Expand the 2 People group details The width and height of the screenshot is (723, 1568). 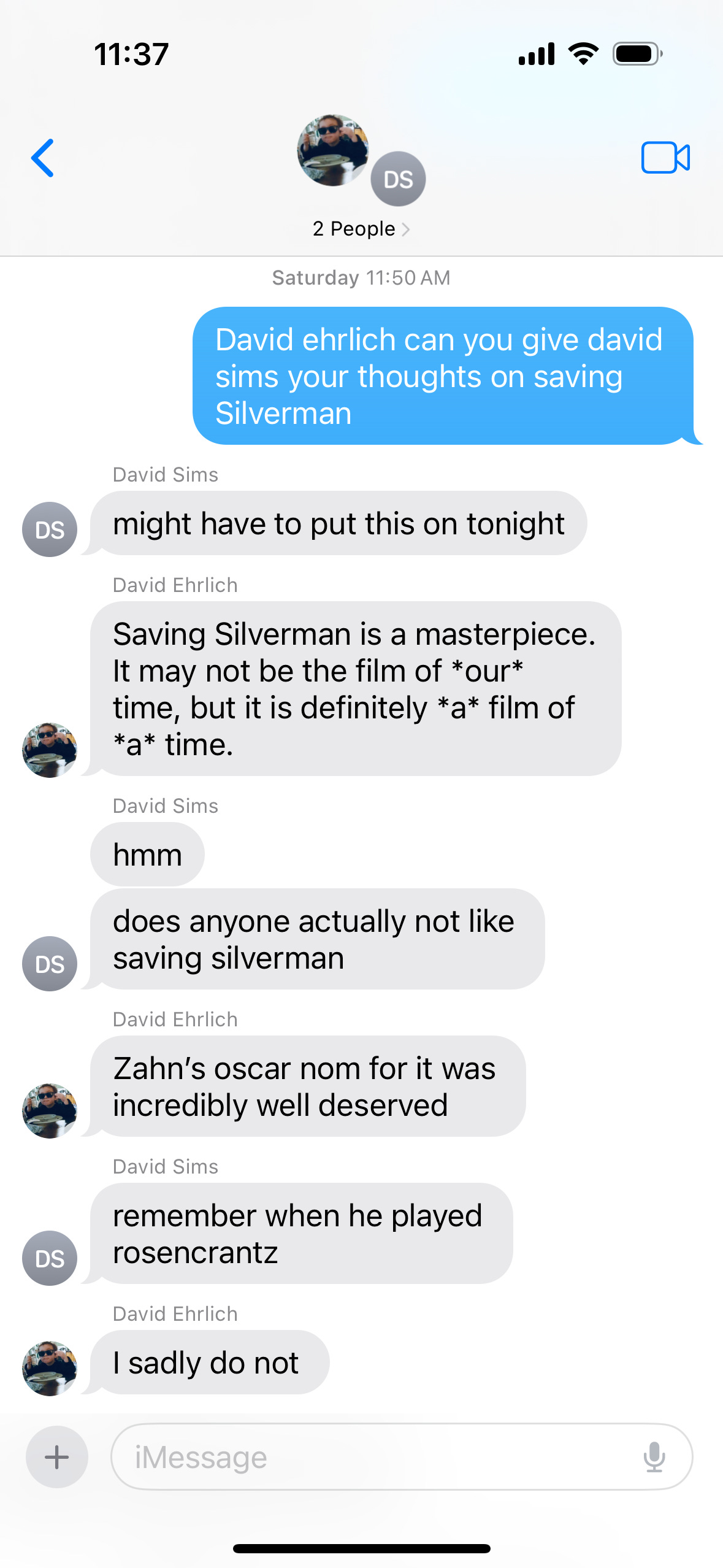[x=361, y=229]
